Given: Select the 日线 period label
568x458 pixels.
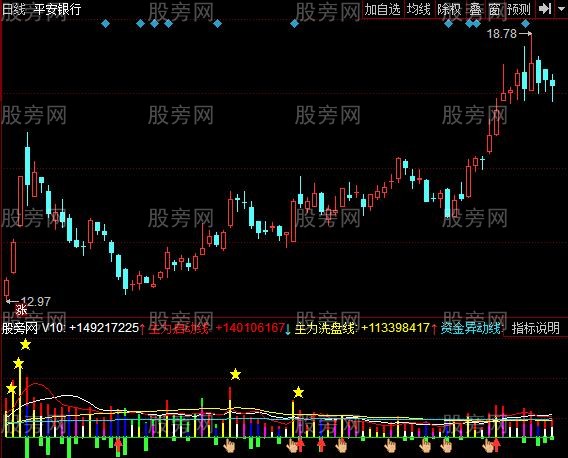Looking at the screenshot, I should coord(13,9).
